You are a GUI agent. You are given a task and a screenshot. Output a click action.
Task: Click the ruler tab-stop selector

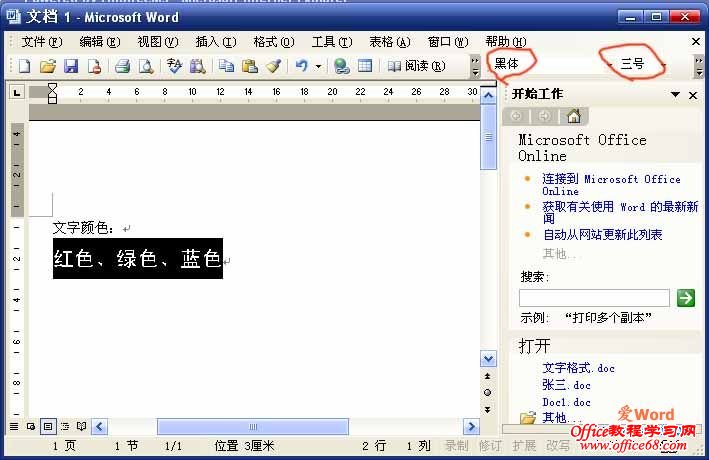coord(17,93)
